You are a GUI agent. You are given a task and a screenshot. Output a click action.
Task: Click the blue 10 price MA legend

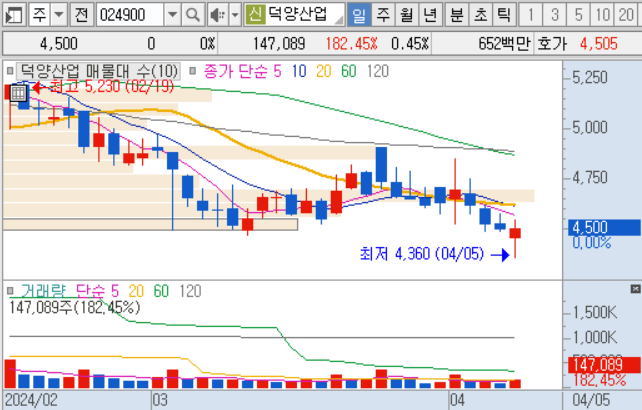[299, 71]
